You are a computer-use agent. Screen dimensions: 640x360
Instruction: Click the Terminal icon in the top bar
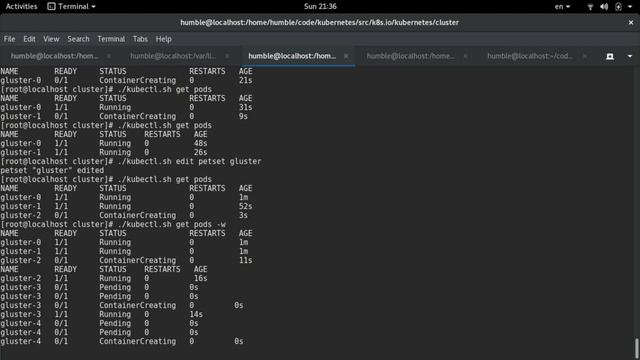click(51, 7)
